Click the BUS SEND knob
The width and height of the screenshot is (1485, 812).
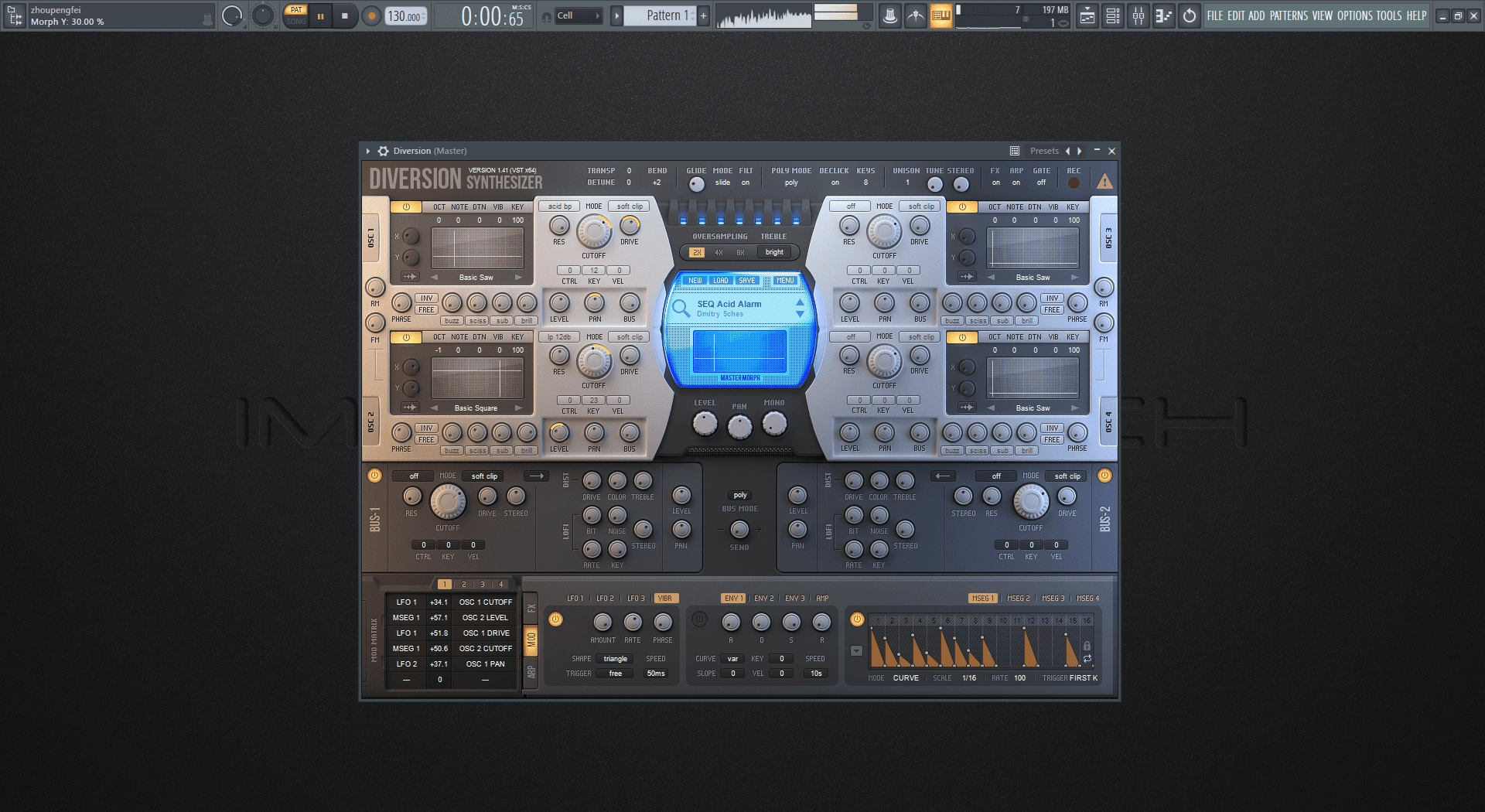coord(739,530)
